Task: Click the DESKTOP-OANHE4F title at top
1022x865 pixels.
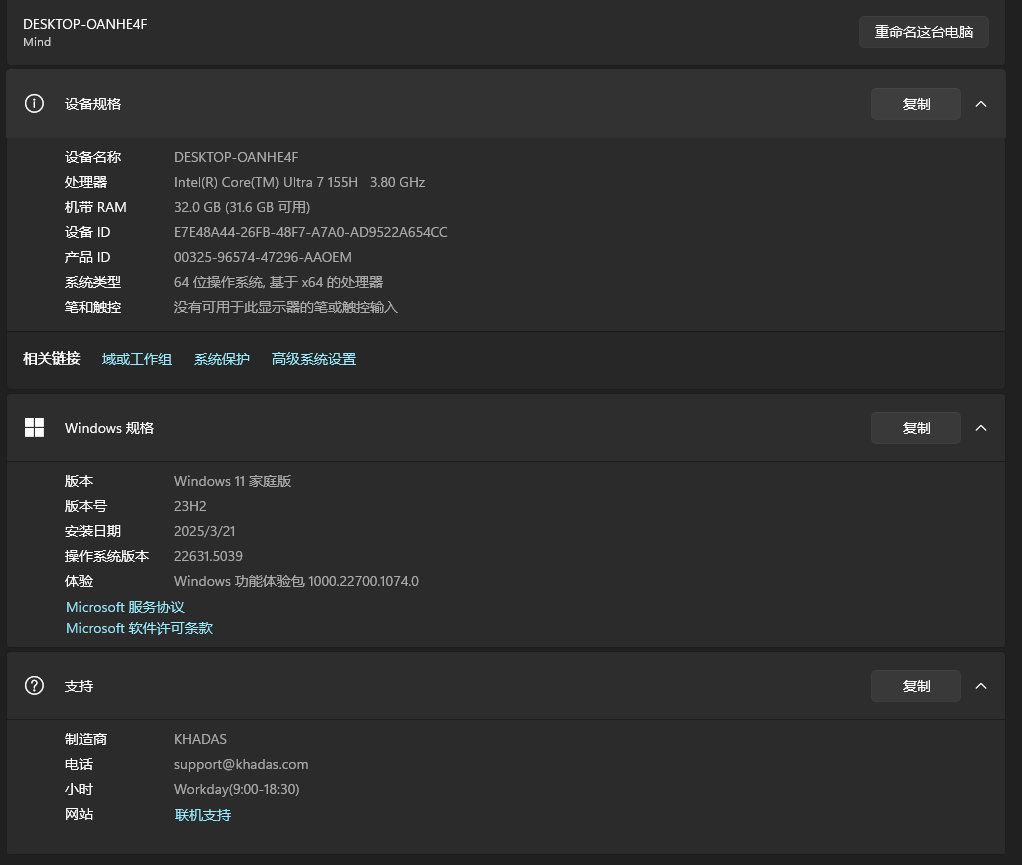Action: (x=85, y=24)
